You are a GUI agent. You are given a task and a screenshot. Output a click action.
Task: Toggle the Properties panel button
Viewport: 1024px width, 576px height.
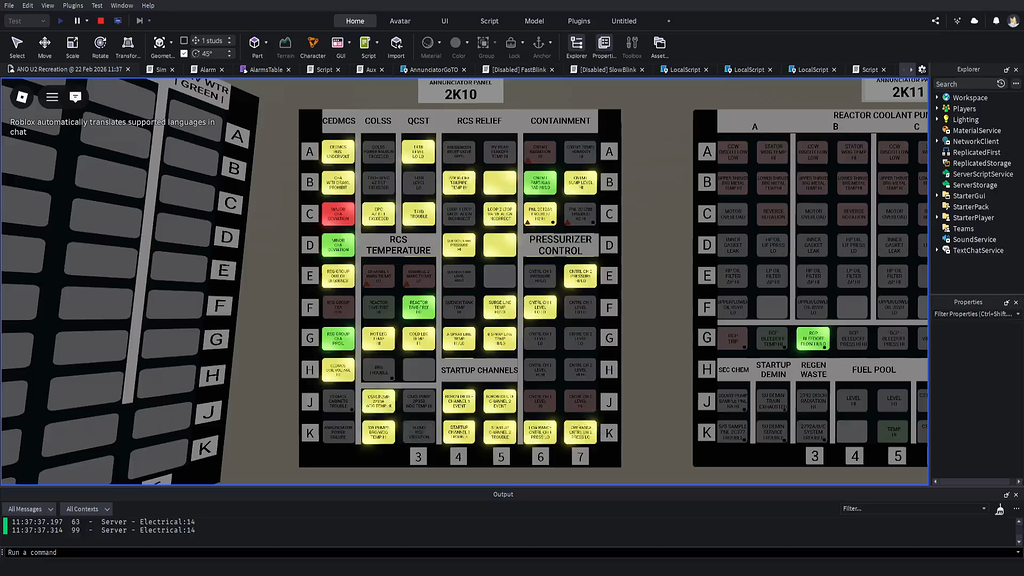(604, 46)
